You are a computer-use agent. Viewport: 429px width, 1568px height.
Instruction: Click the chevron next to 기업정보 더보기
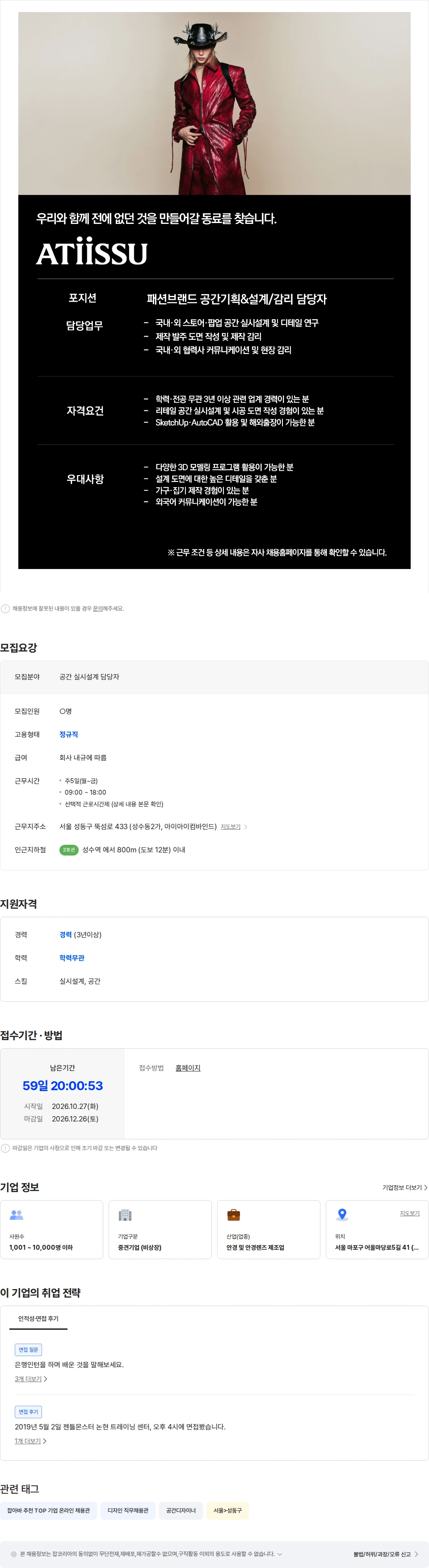pyautogui.click(x=425, y=1188)
